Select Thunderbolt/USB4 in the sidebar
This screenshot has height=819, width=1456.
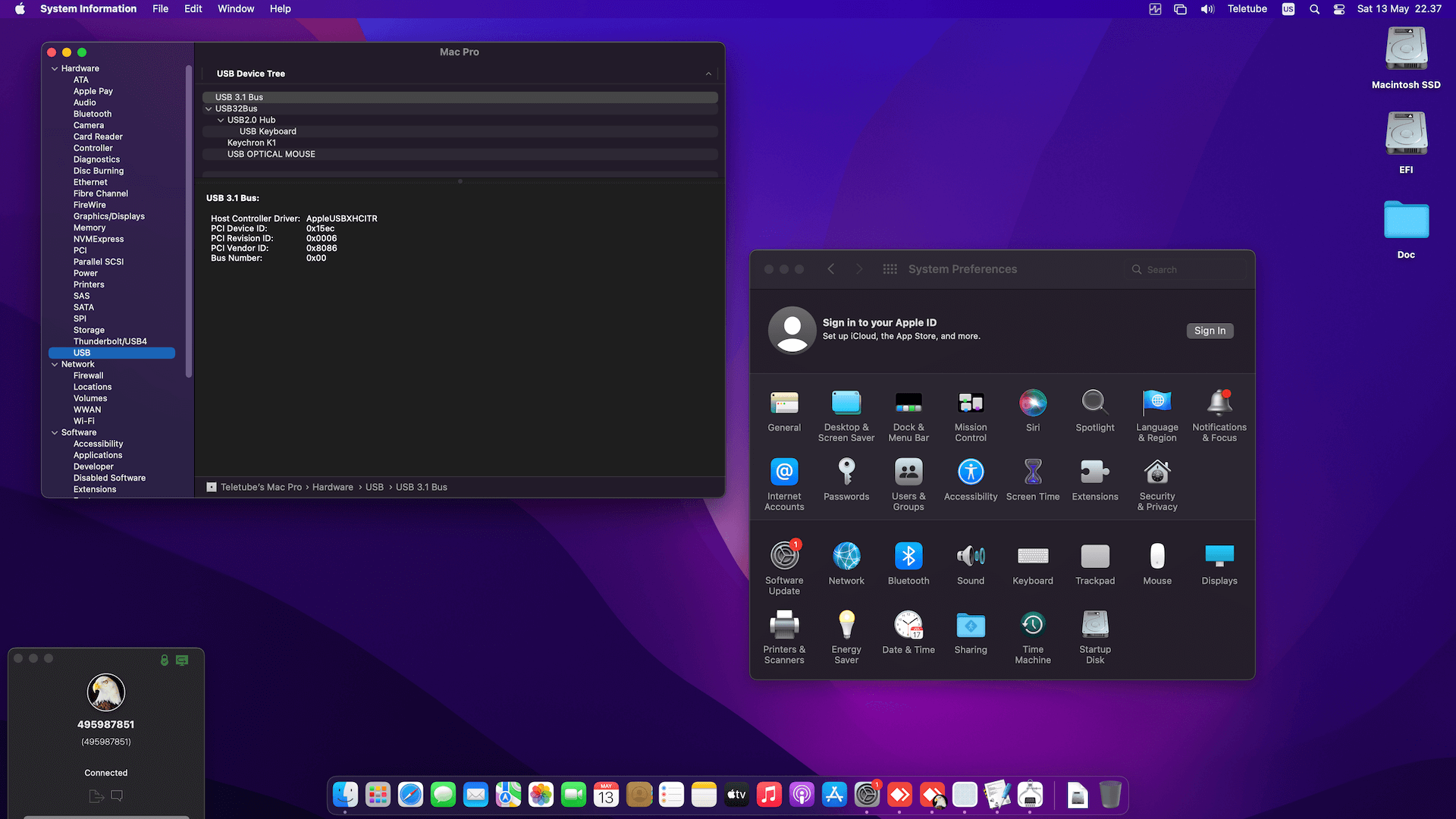[110, 341]
